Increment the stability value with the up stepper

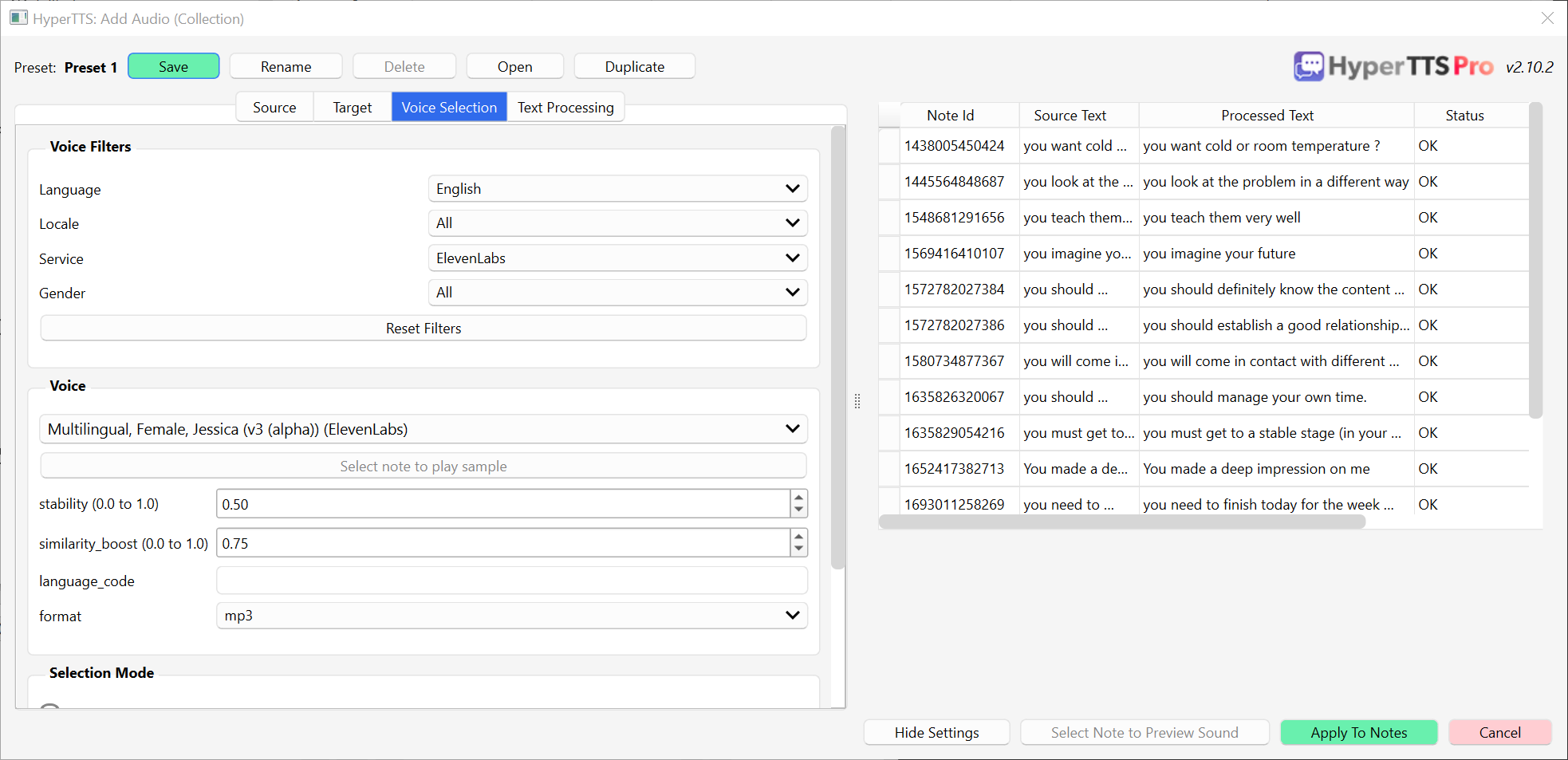coord(798,498)
